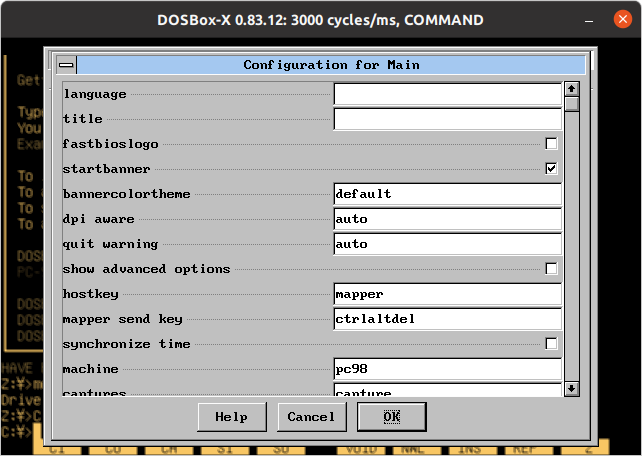Click the show advanced options label
The height and width of the screenshot is (456, 642).
point(146,269)
